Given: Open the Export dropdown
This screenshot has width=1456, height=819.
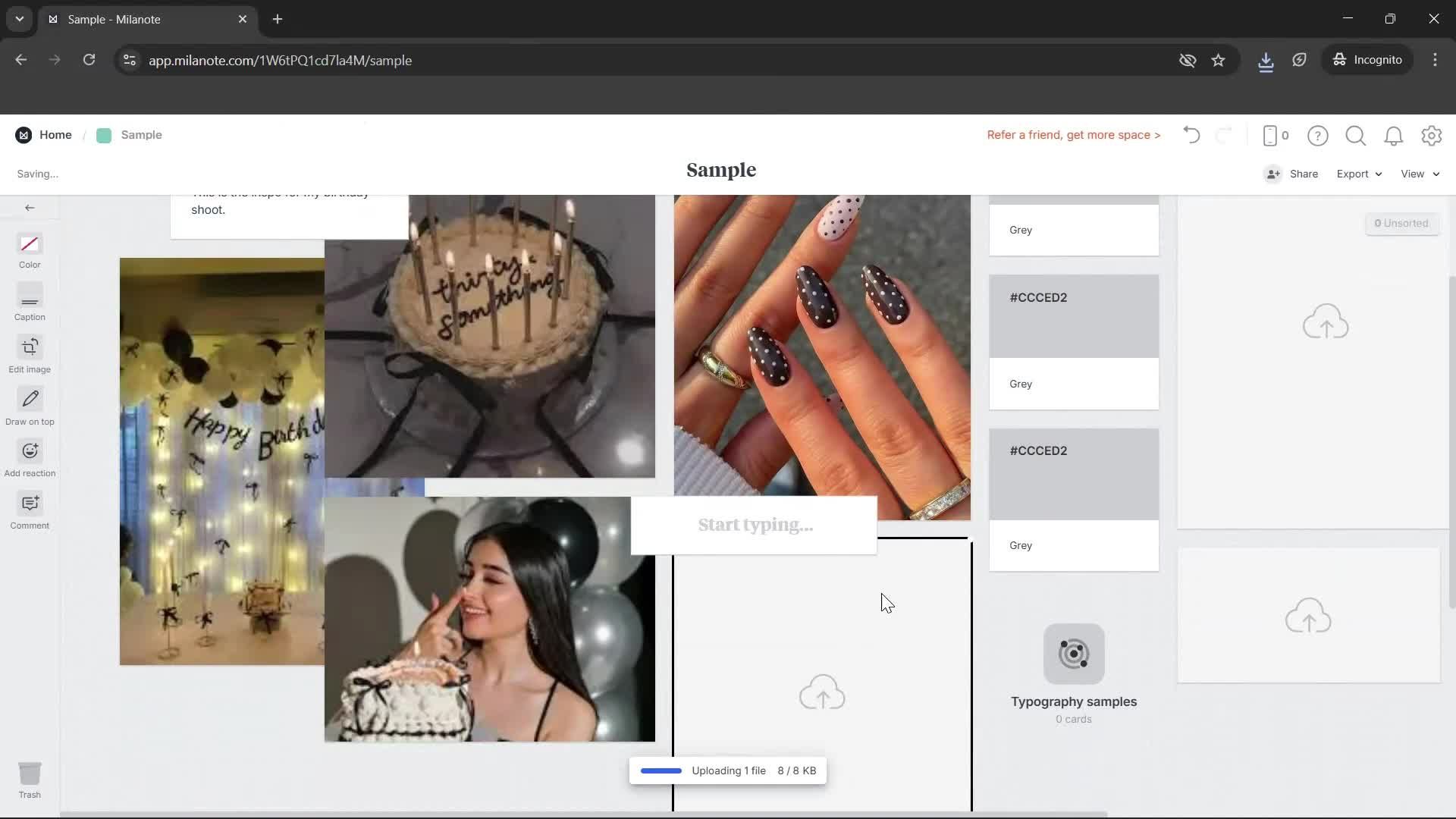Looking at the screenshot, I should coord(1357,174).
